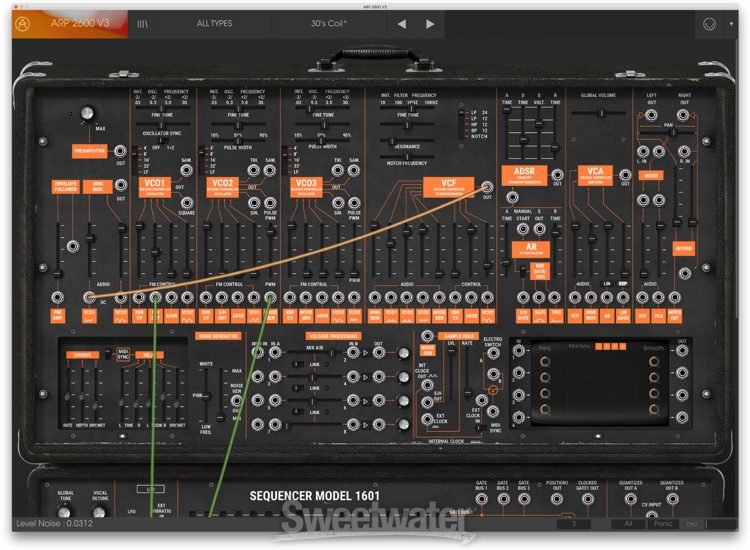Expand the small arrow beside MIDI icon
Viewport: 750px width, 550px height.
click(x=731, y=23)
